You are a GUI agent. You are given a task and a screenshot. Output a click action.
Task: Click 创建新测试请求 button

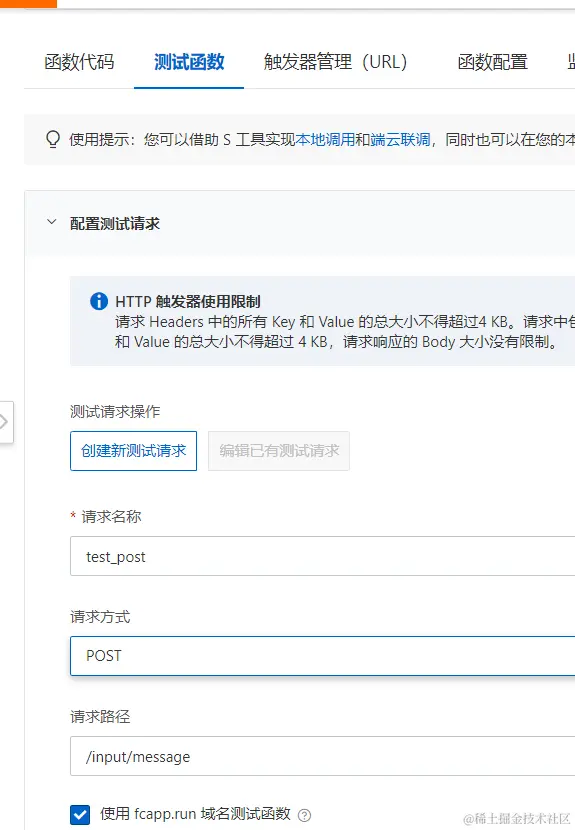[x=133, y=451]
